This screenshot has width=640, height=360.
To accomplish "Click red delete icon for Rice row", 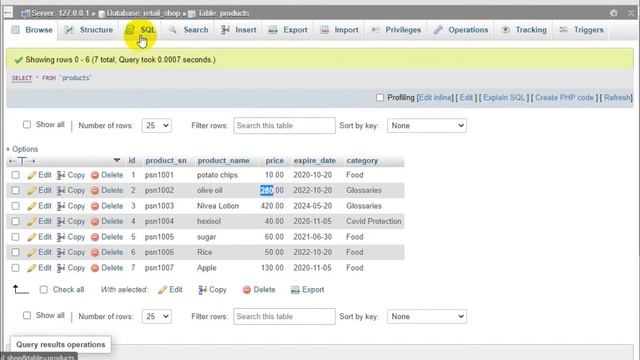I will click(x=95, y=253).
